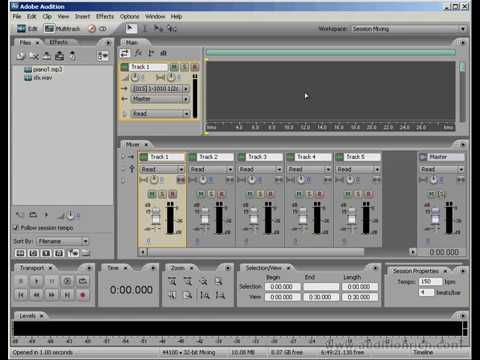Click Zoom Out Full Both Axes icon
480x360 pixels.
click(x=204, y=282)
